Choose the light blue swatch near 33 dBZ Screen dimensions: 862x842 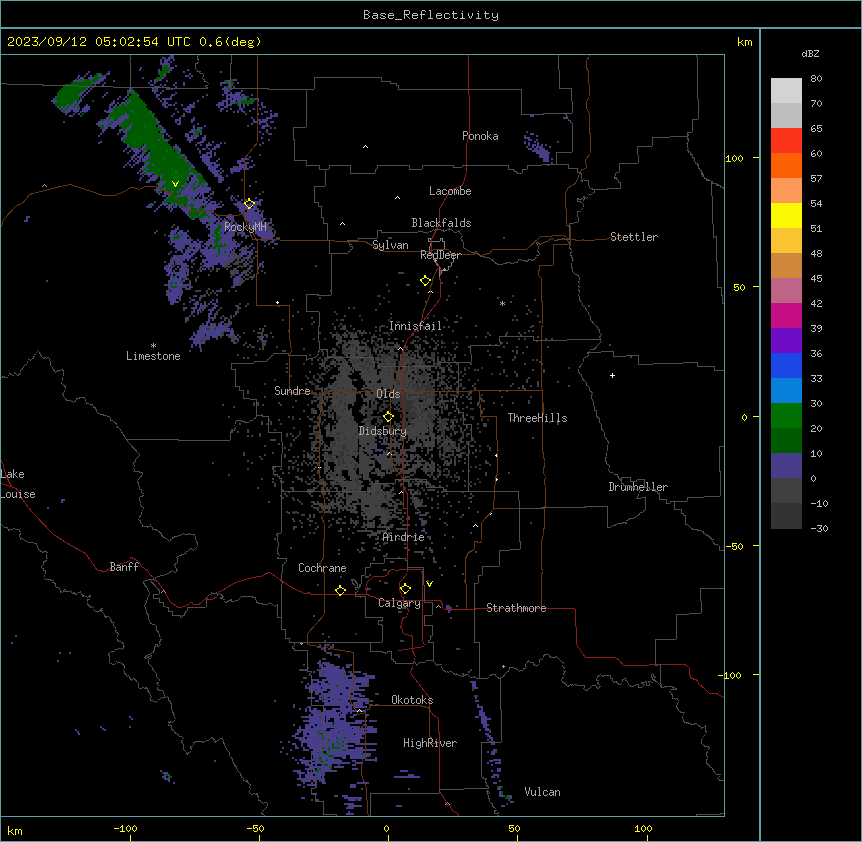point(786,390)
